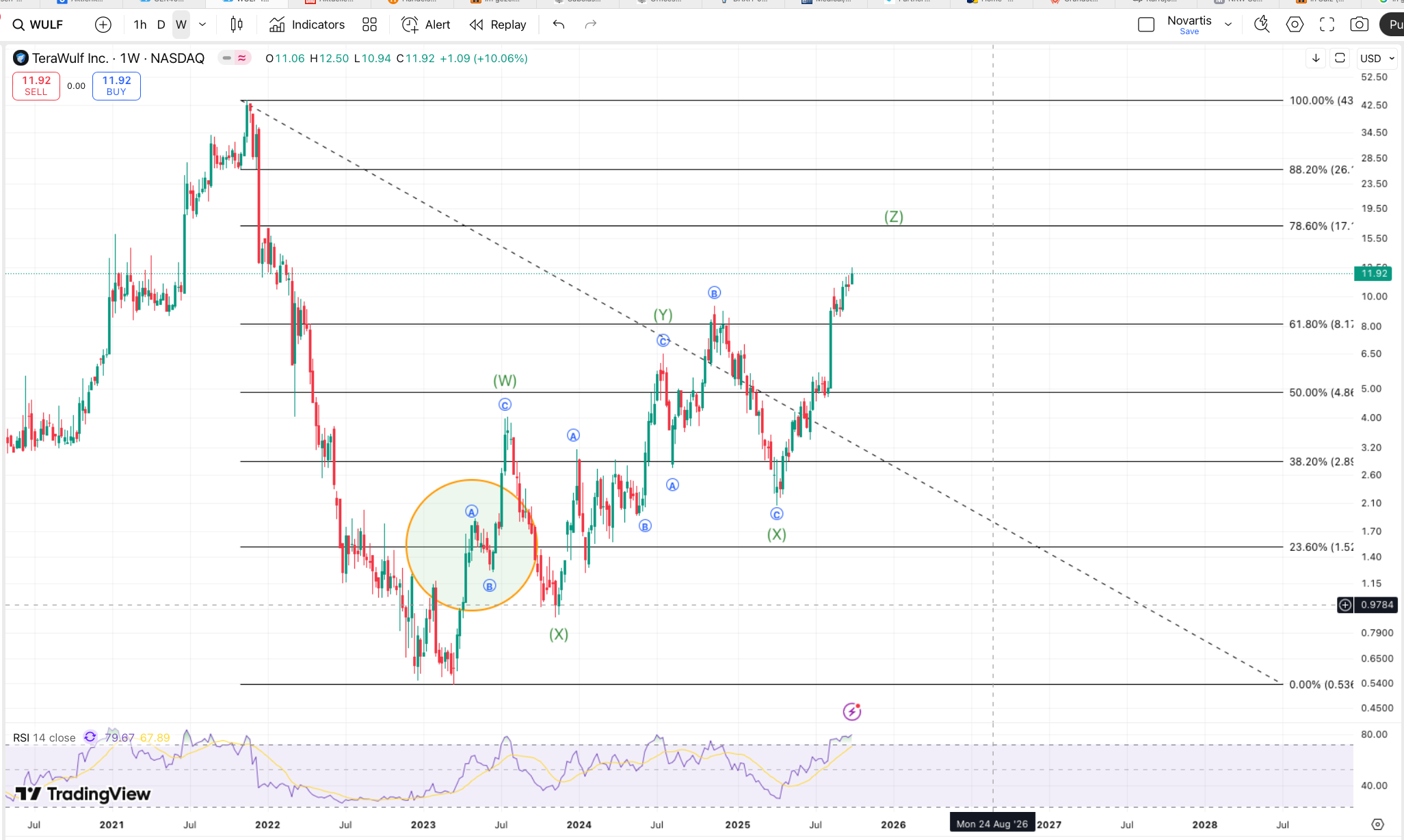Image resolution: width=1404 pixels, height=840 pixels.
Task: Undo the last chart action
Action: 559,25
